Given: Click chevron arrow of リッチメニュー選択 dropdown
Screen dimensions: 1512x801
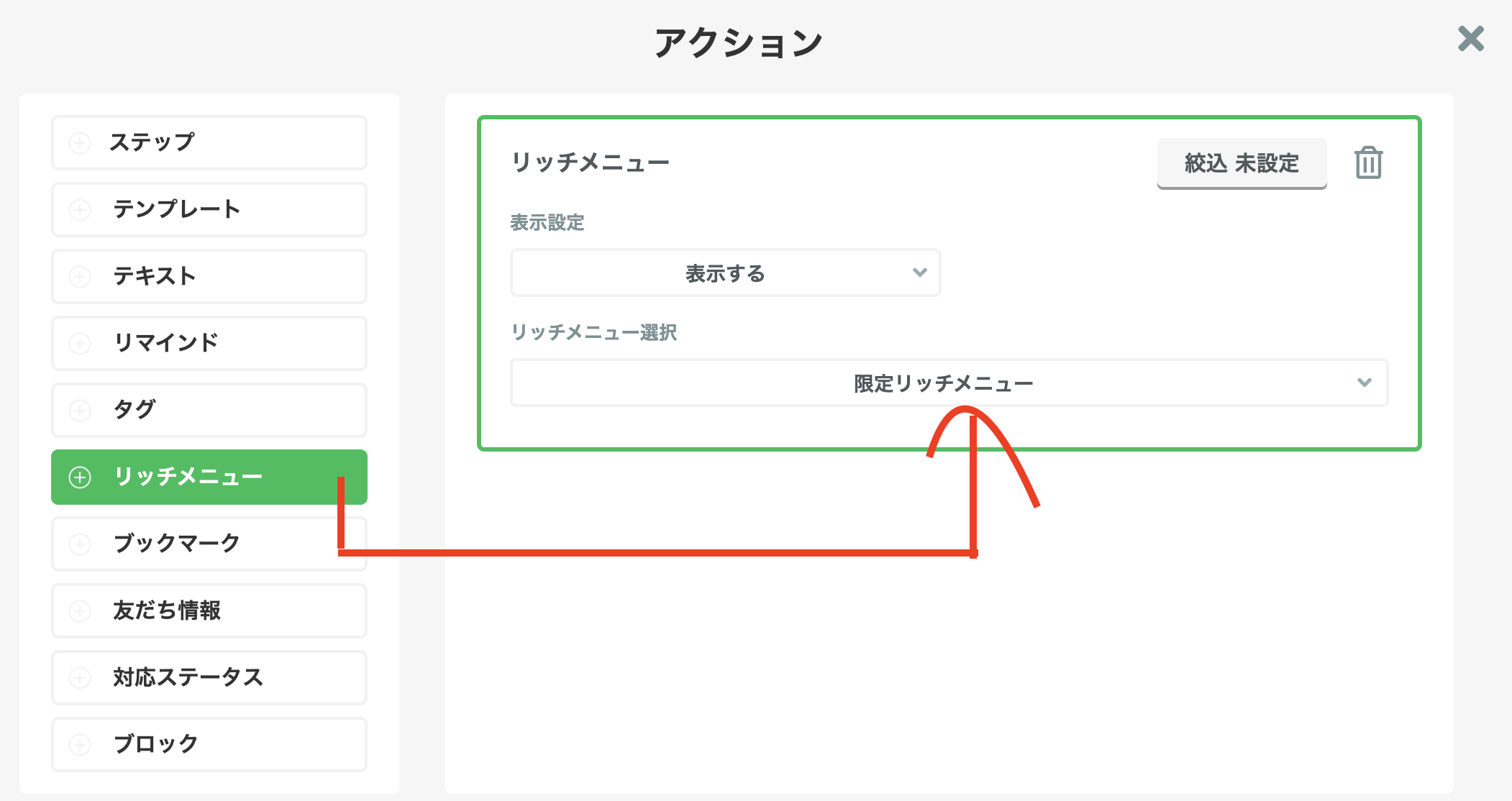Looking at the screenshot, I should tap(1364, 383).
